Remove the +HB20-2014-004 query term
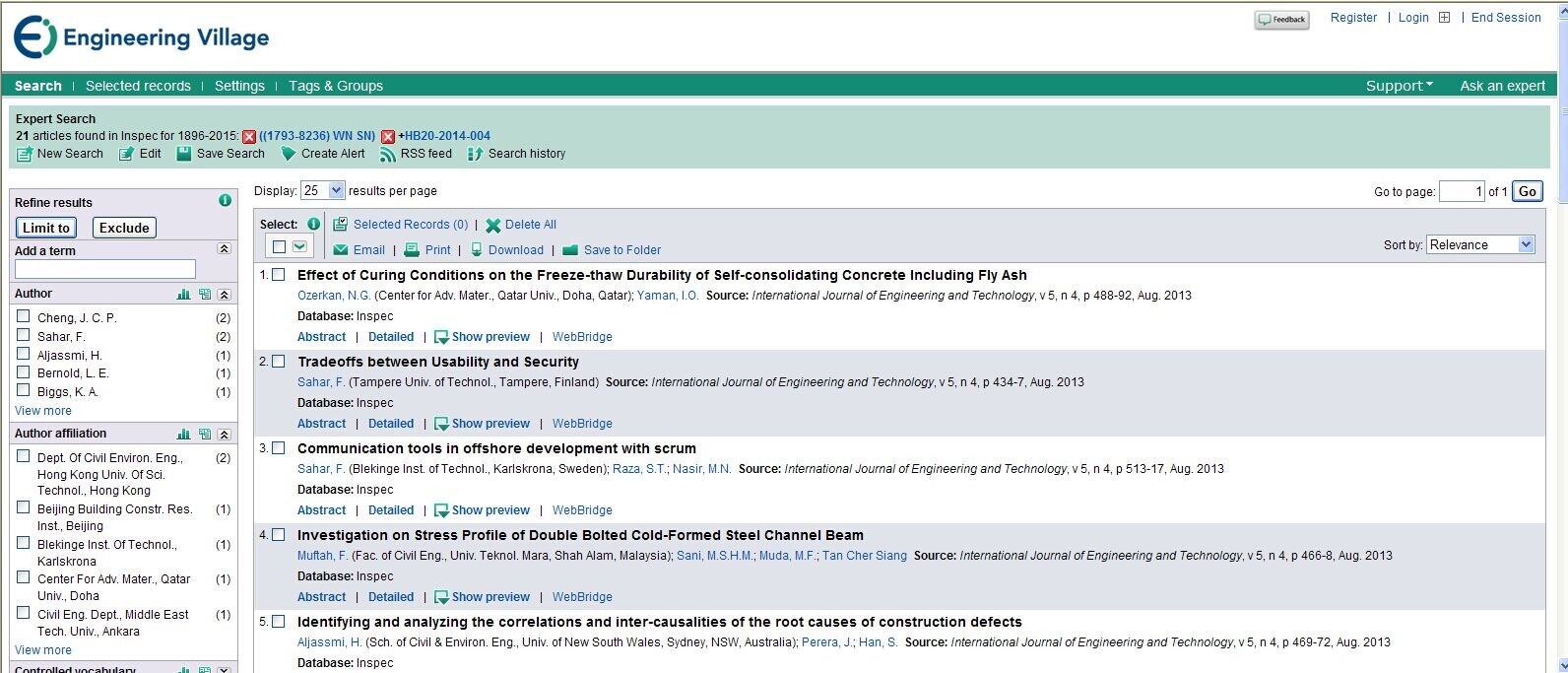The width and height of the screenshot is (1568, 673). (388, 137)
